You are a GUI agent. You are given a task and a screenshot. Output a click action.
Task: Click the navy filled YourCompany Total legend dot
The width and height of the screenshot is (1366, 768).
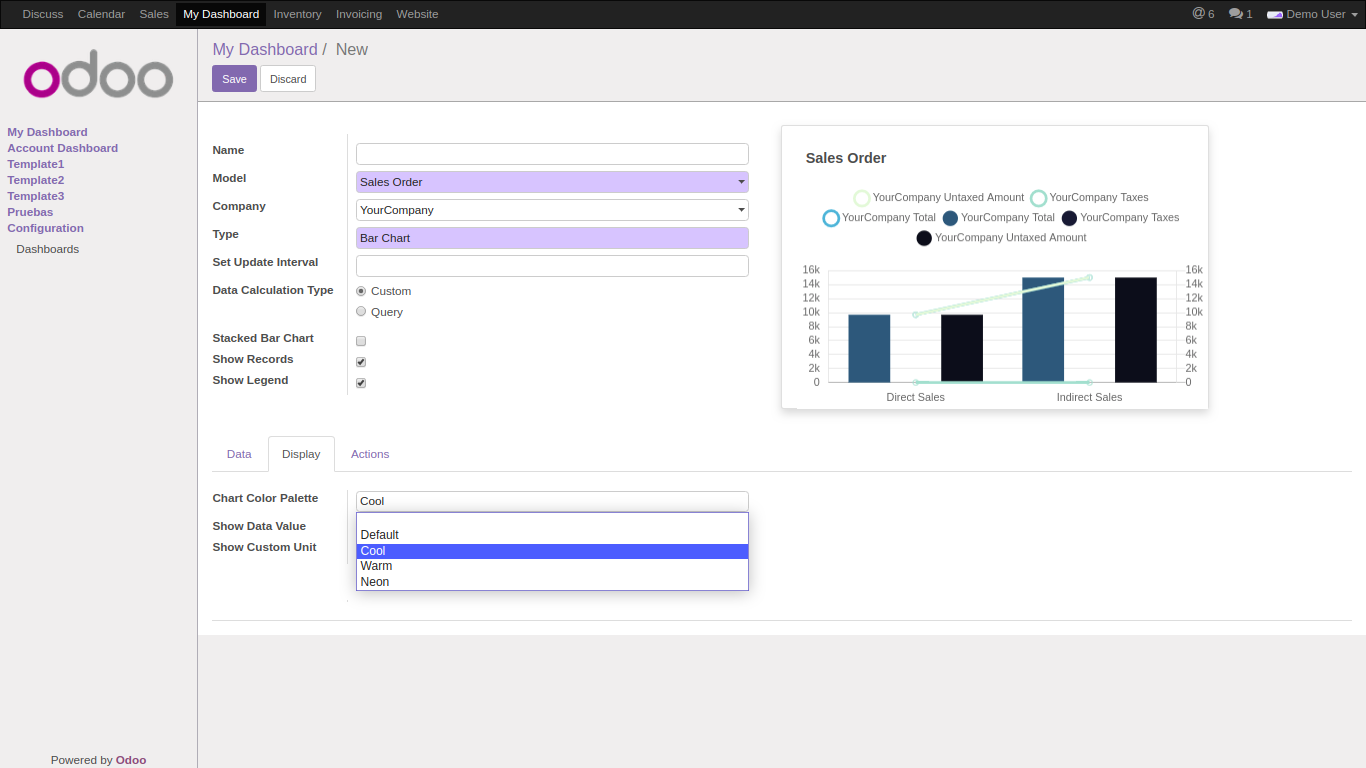coord(950,218)
